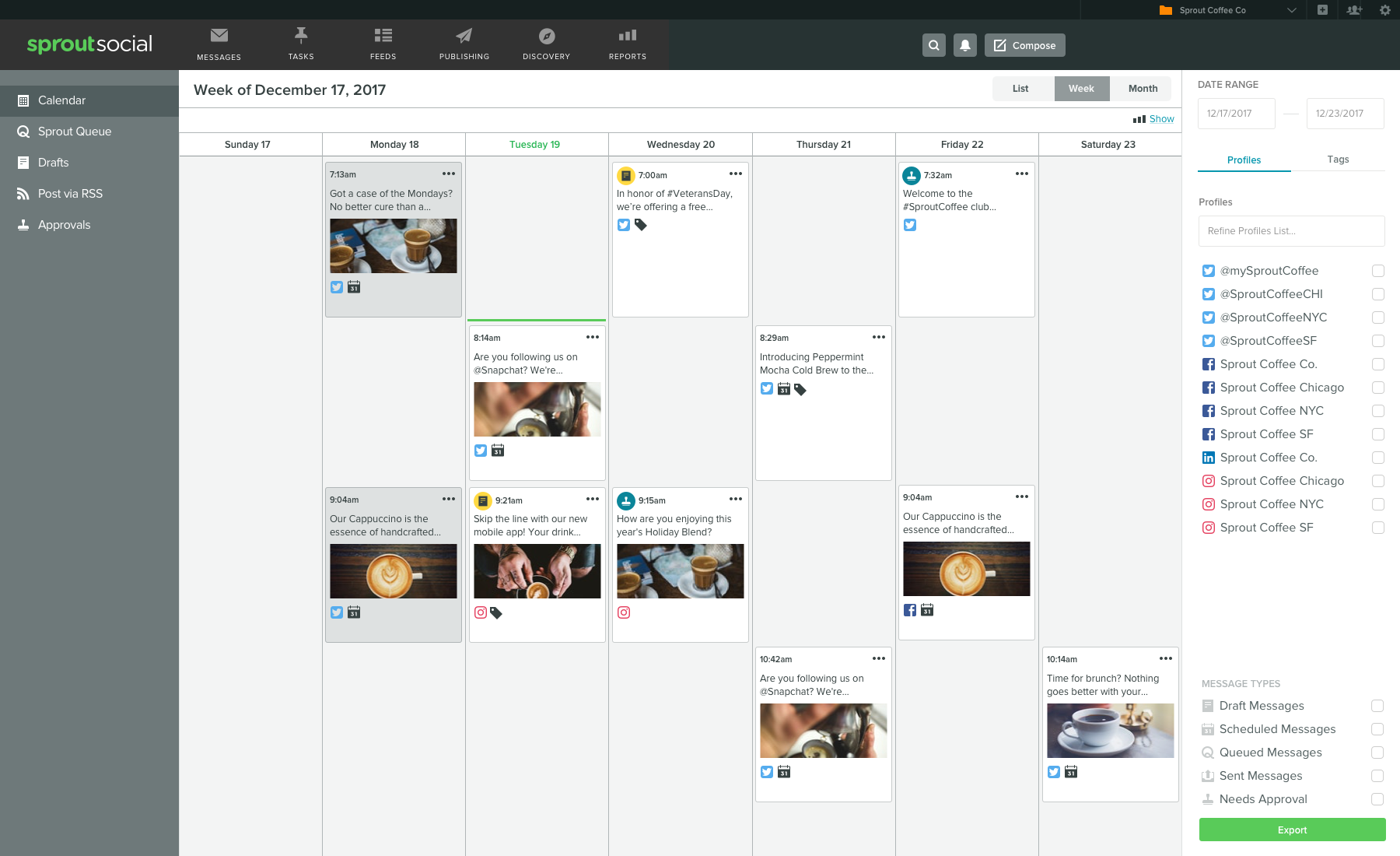Click calendar icon on Saturday 10:14am post
The image size is (1400, 856).
tap(1071, 772)
